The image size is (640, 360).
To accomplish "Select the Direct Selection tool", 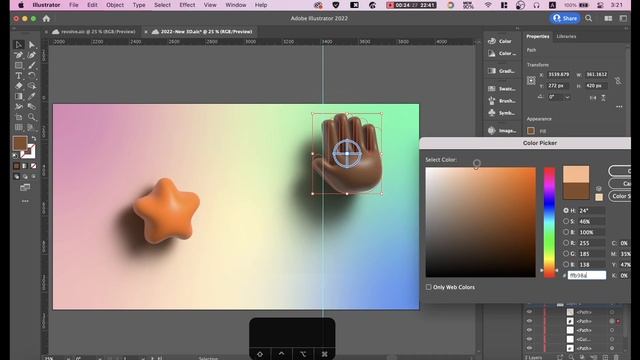I will point(32,44).
